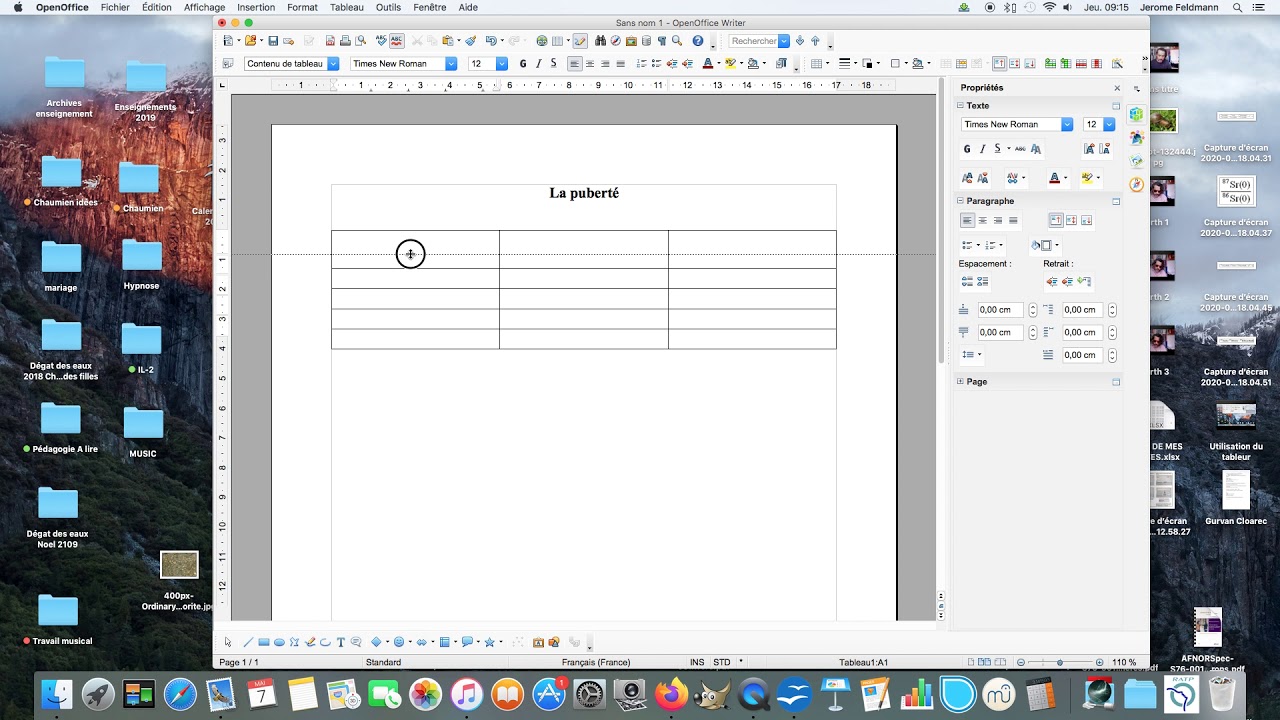
Task: Open the paragraph style dropdown 'Contenu de tableau'
Action: 333,64
